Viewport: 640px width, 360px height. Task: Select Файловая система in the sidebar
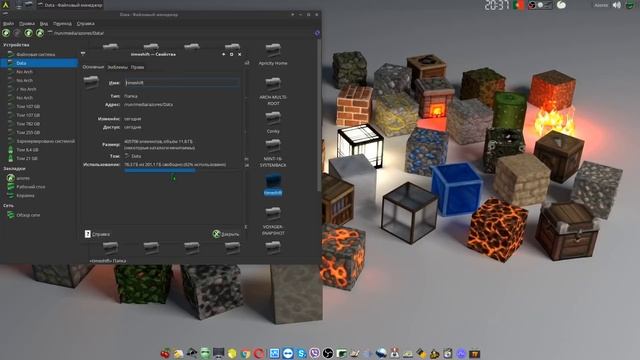(39, 54)
